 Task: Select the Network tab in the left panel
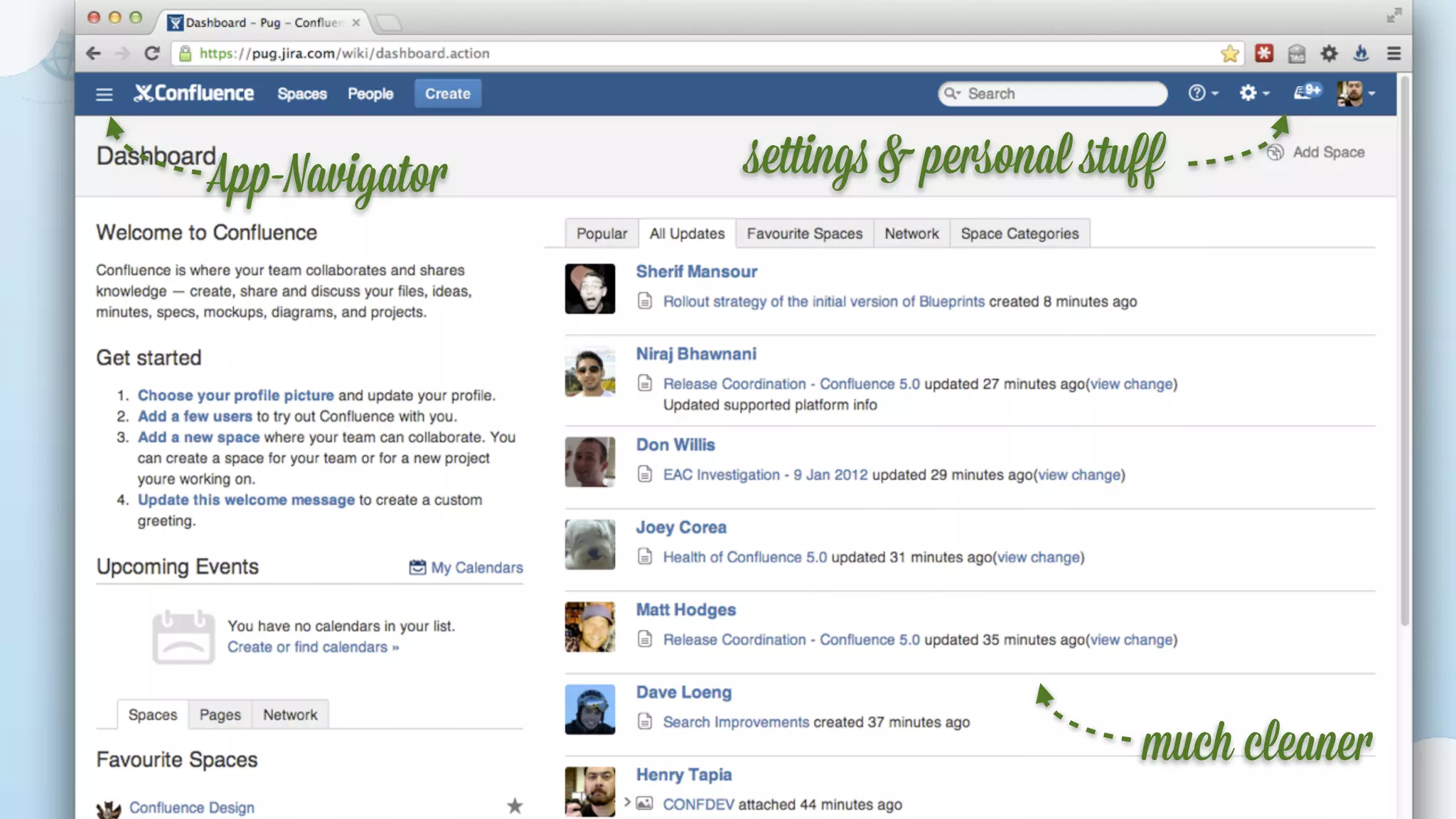290,714
